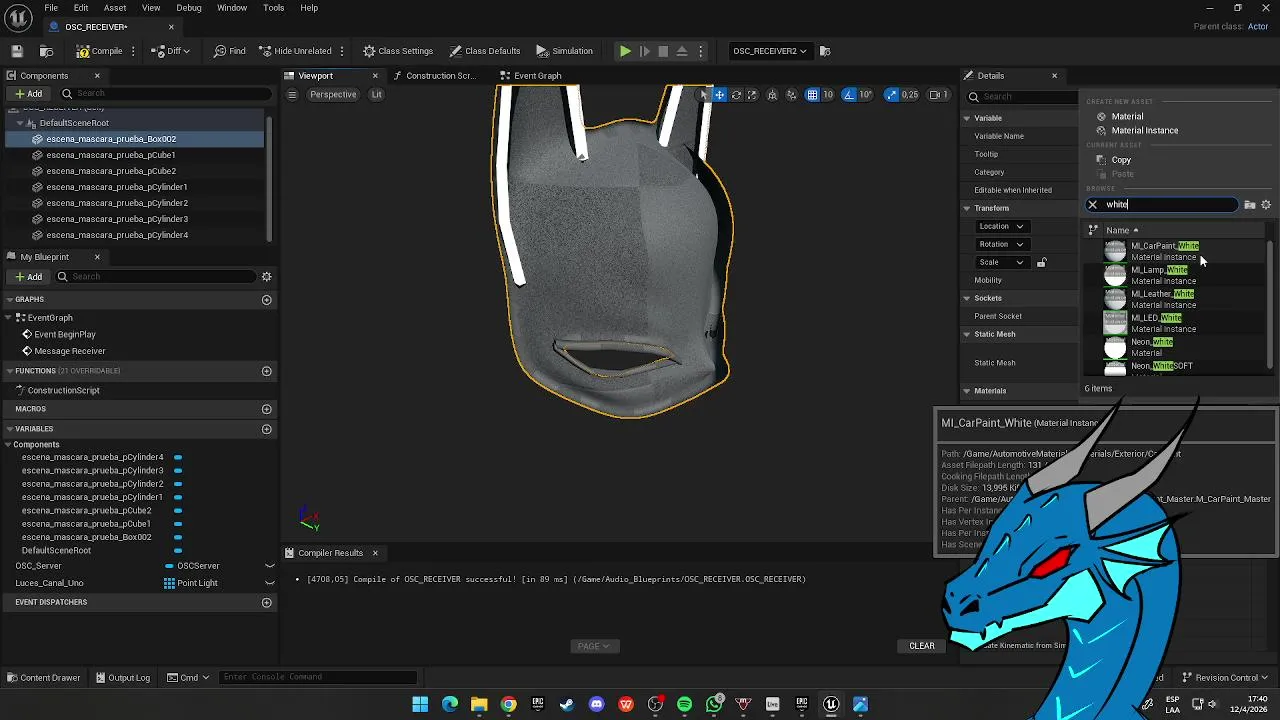Open the Perspective view mode dropdown

point(333,95)
